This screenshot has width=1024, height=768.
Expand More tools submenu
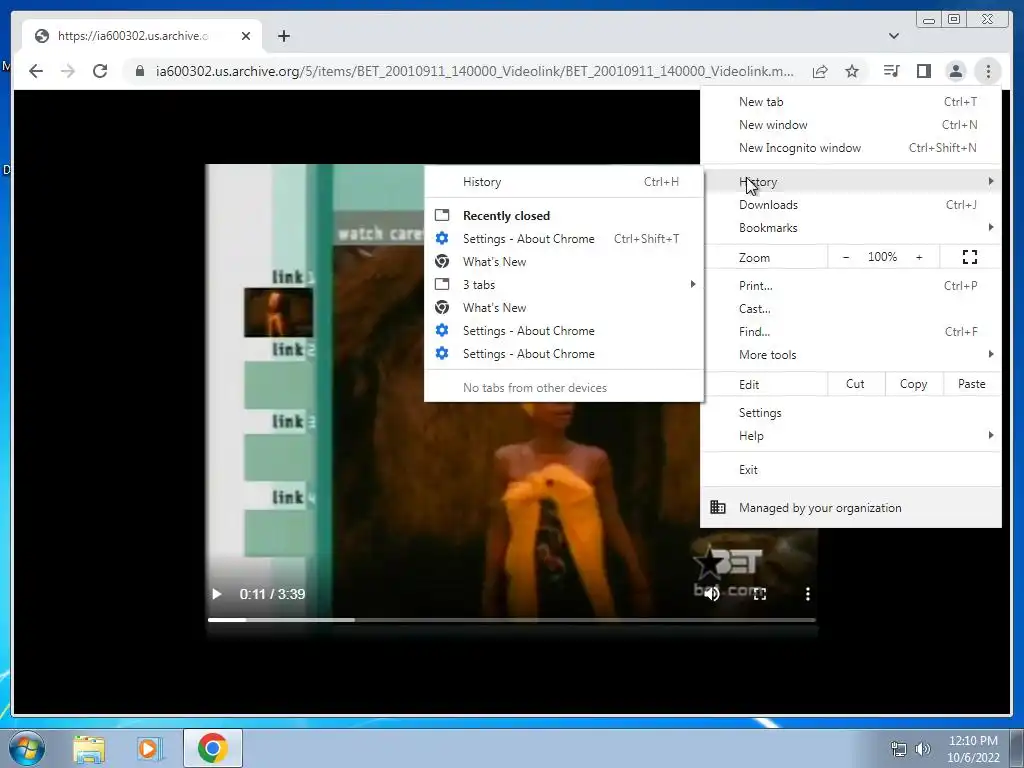click(x=851, y=355)
